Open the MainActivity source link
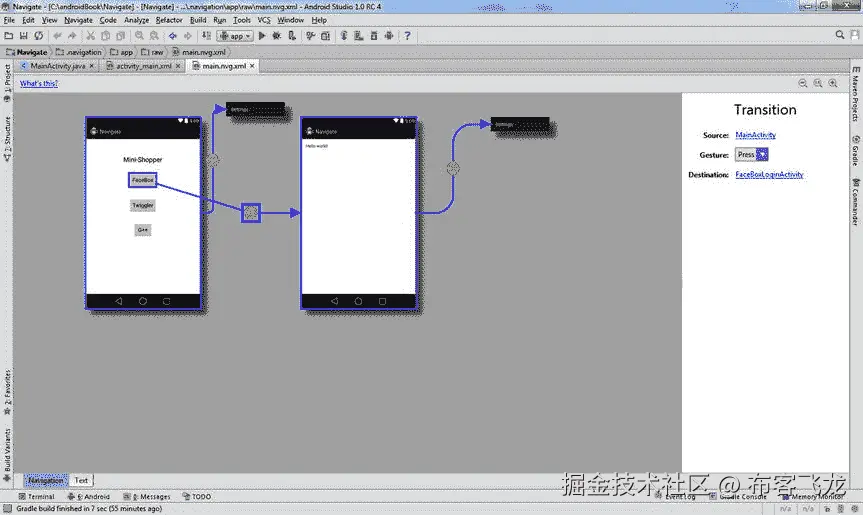The image size is (863, 515). (755, 135)
